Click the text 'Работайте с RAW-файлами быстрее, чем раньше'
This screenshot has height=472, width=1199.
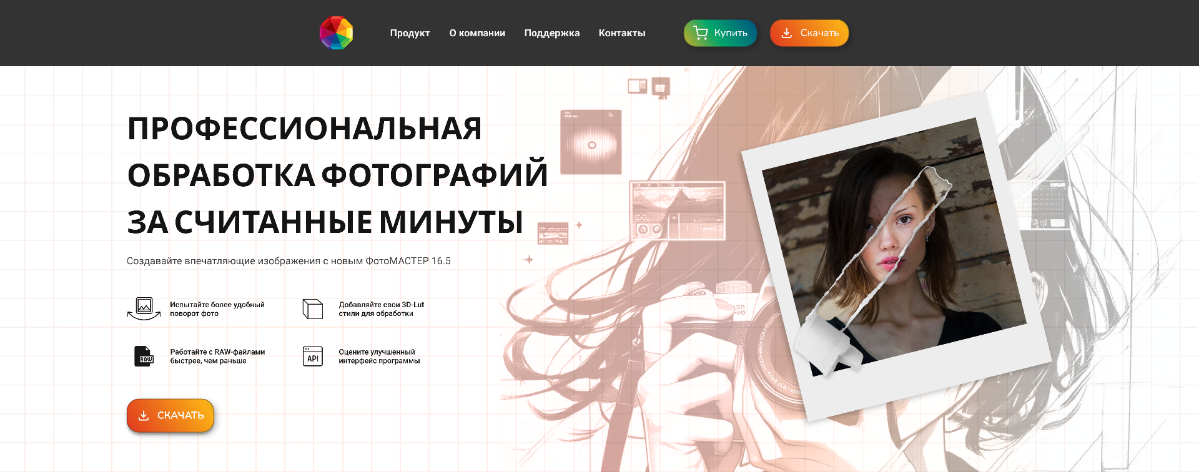(218, 356)
